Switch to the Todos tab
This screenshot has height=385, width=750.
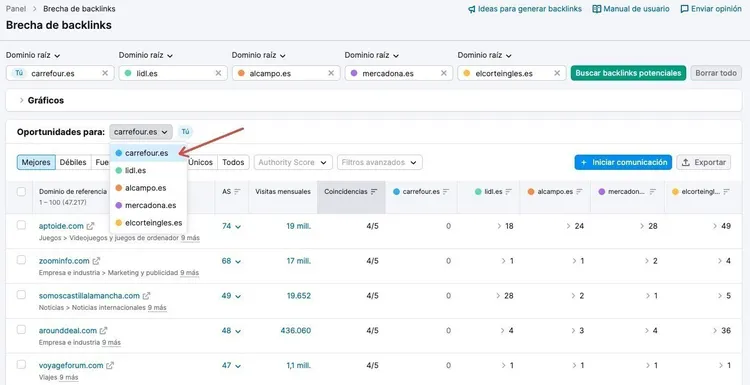(x=233, y=163)
